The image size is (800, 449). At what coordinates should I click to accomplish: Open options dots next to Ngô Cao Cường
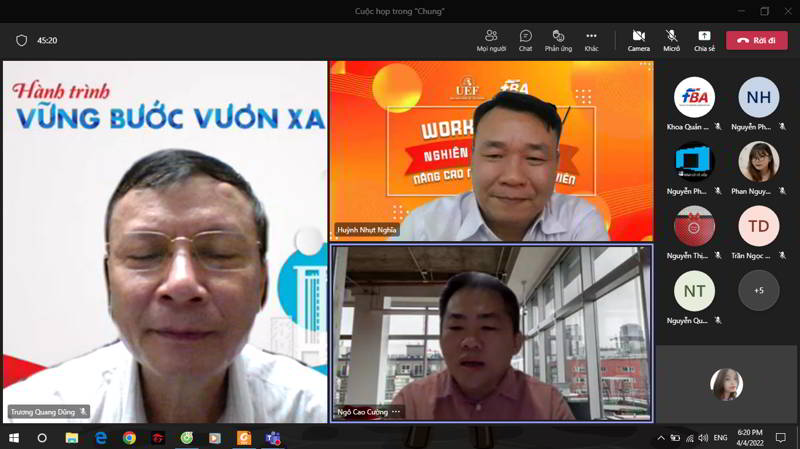(396, 411)
